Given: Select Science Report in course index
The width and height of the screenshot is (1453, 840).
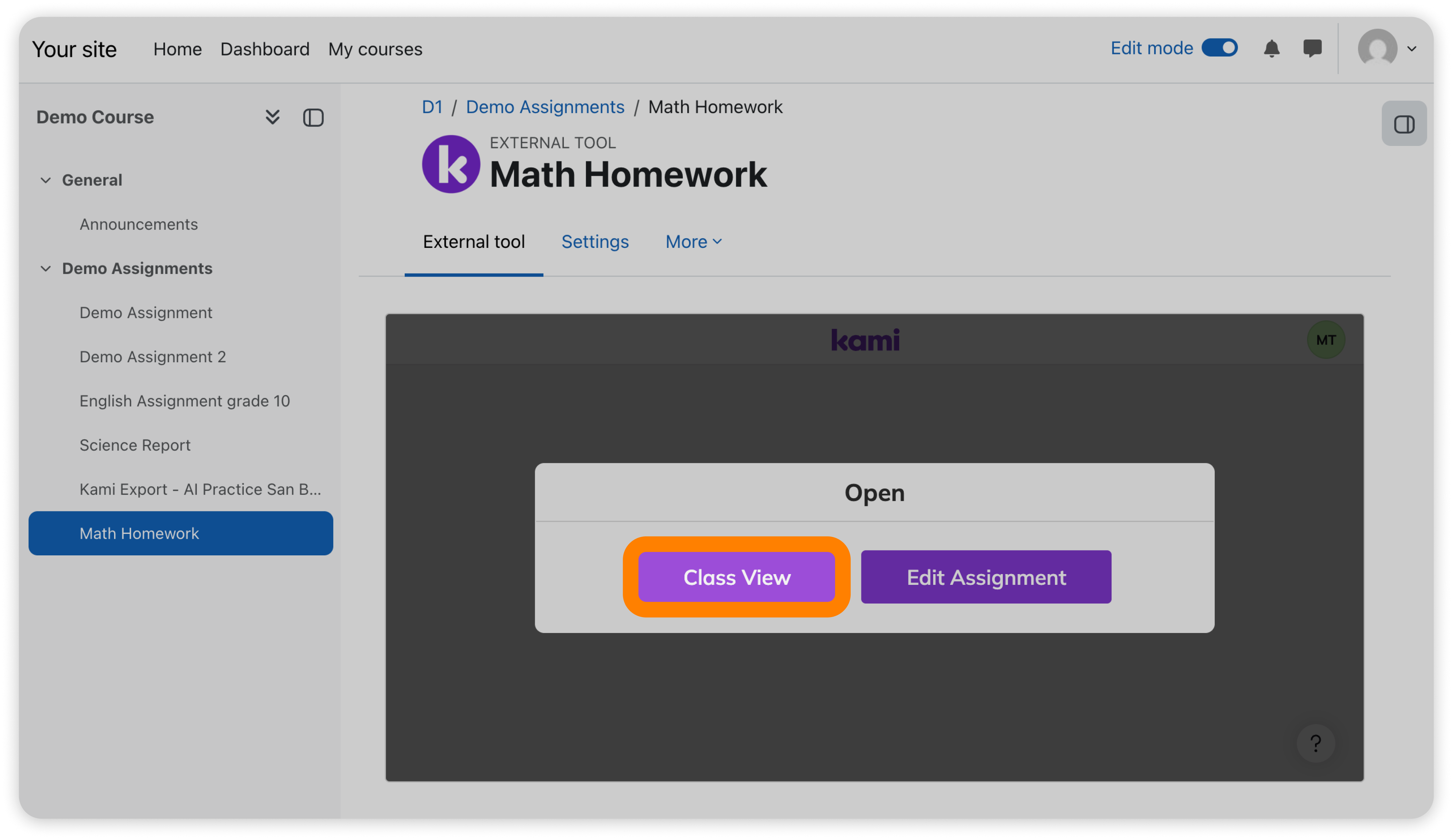Looking at the screenshot, I should point(135,445).
